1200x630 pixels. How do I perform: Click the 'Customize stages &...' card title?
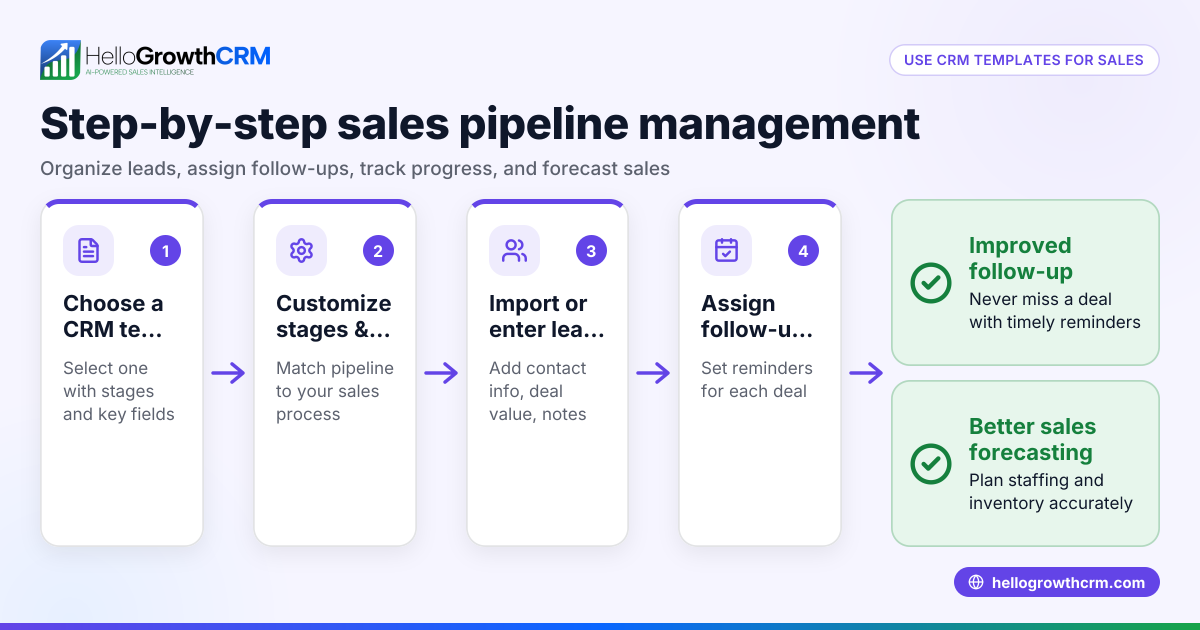click(334, 316)
